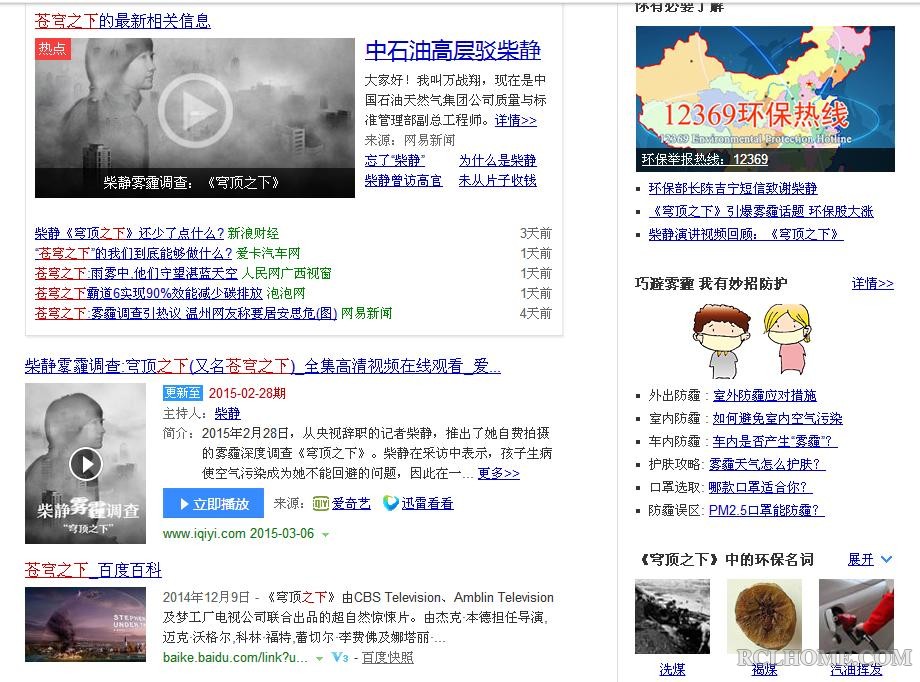Open the 未从片子收钱 link
Screen dimensions: 920x682
498,180
